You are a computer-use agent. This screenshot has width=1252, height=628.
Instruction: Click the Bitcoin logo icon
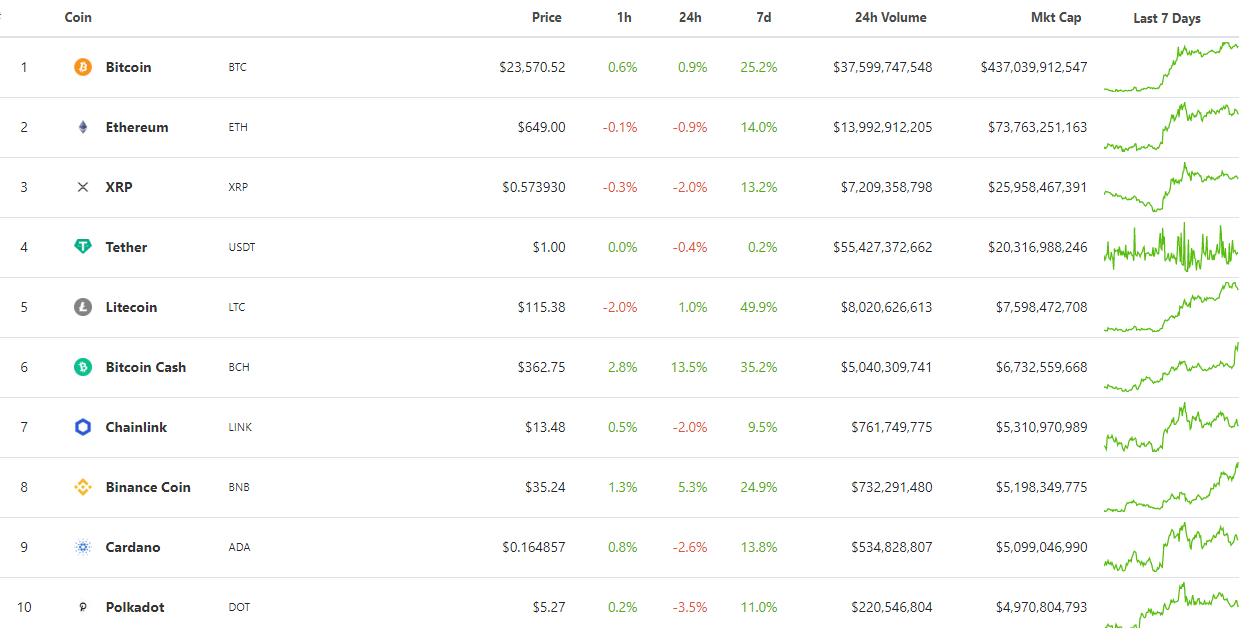pos(83,67)
